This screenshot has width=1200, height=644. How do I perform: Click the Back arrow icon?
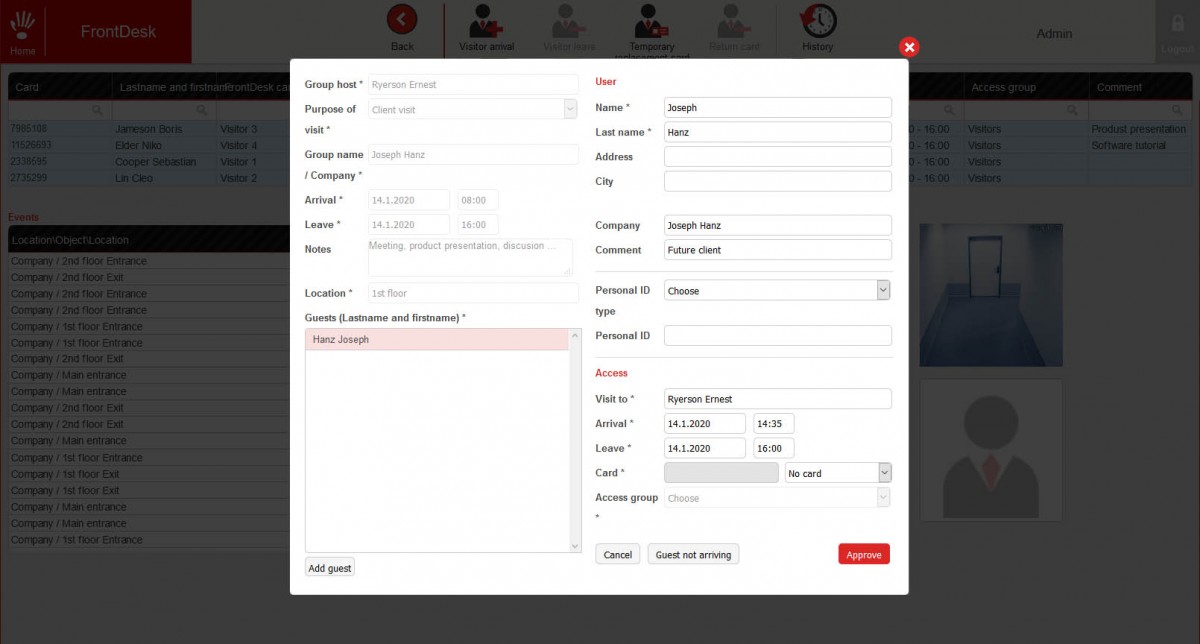click(x=402, y=20)
